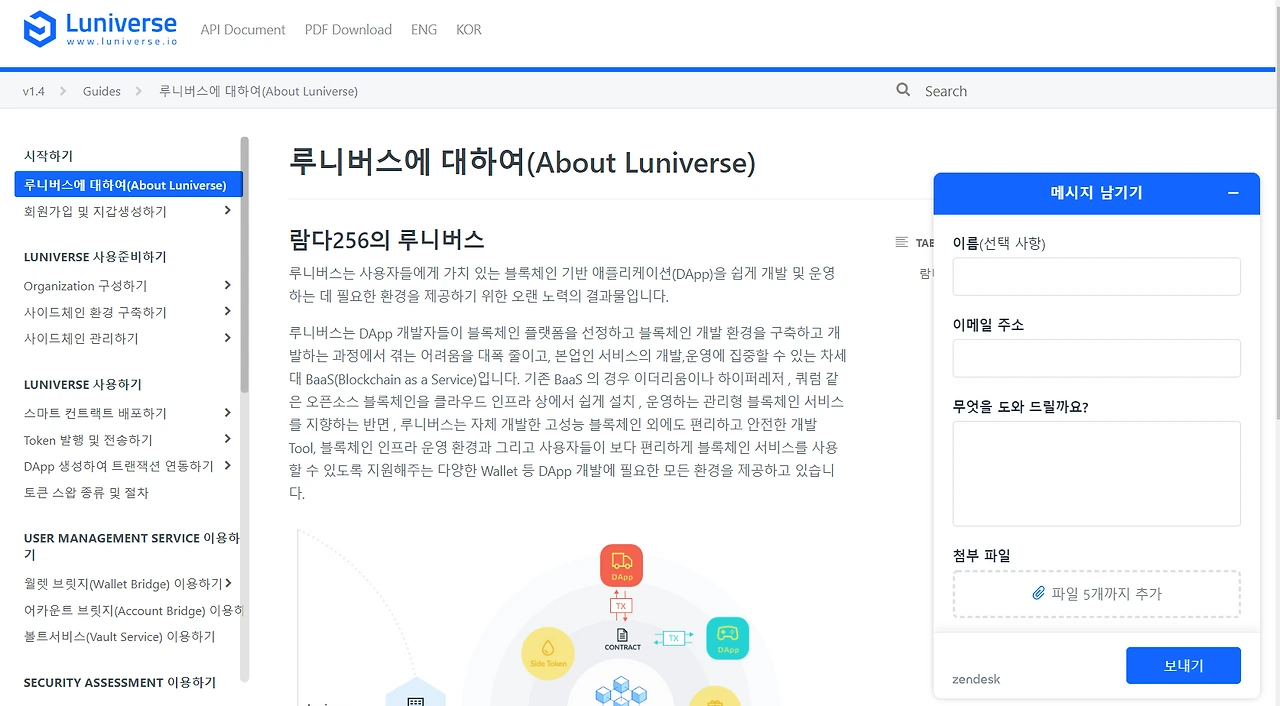This screenshot has width=1280, height=706.
Task: Click the paperclip attachment icon
Action: click(1041, 593)
